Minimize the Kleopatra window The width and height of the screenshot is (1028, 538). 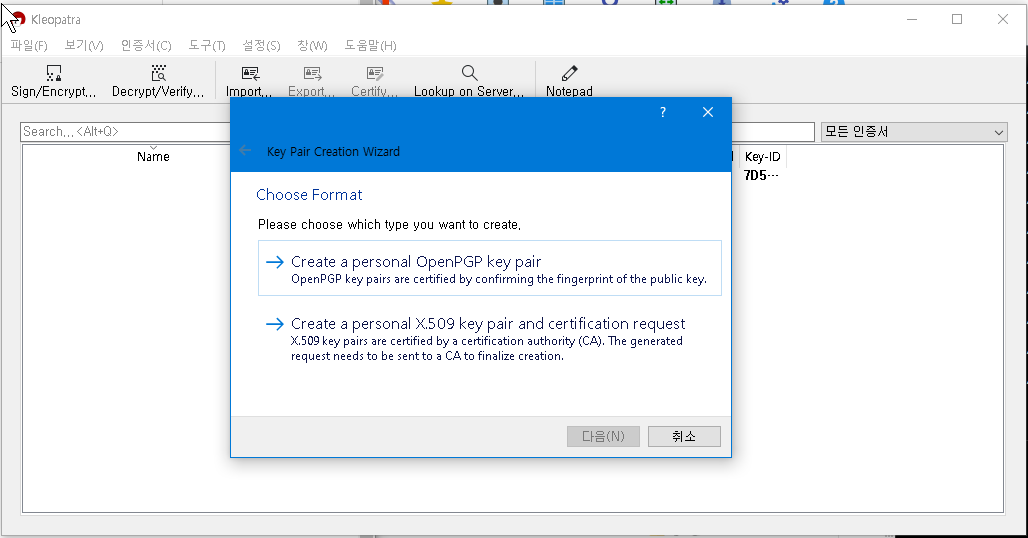tap(912, 19)
